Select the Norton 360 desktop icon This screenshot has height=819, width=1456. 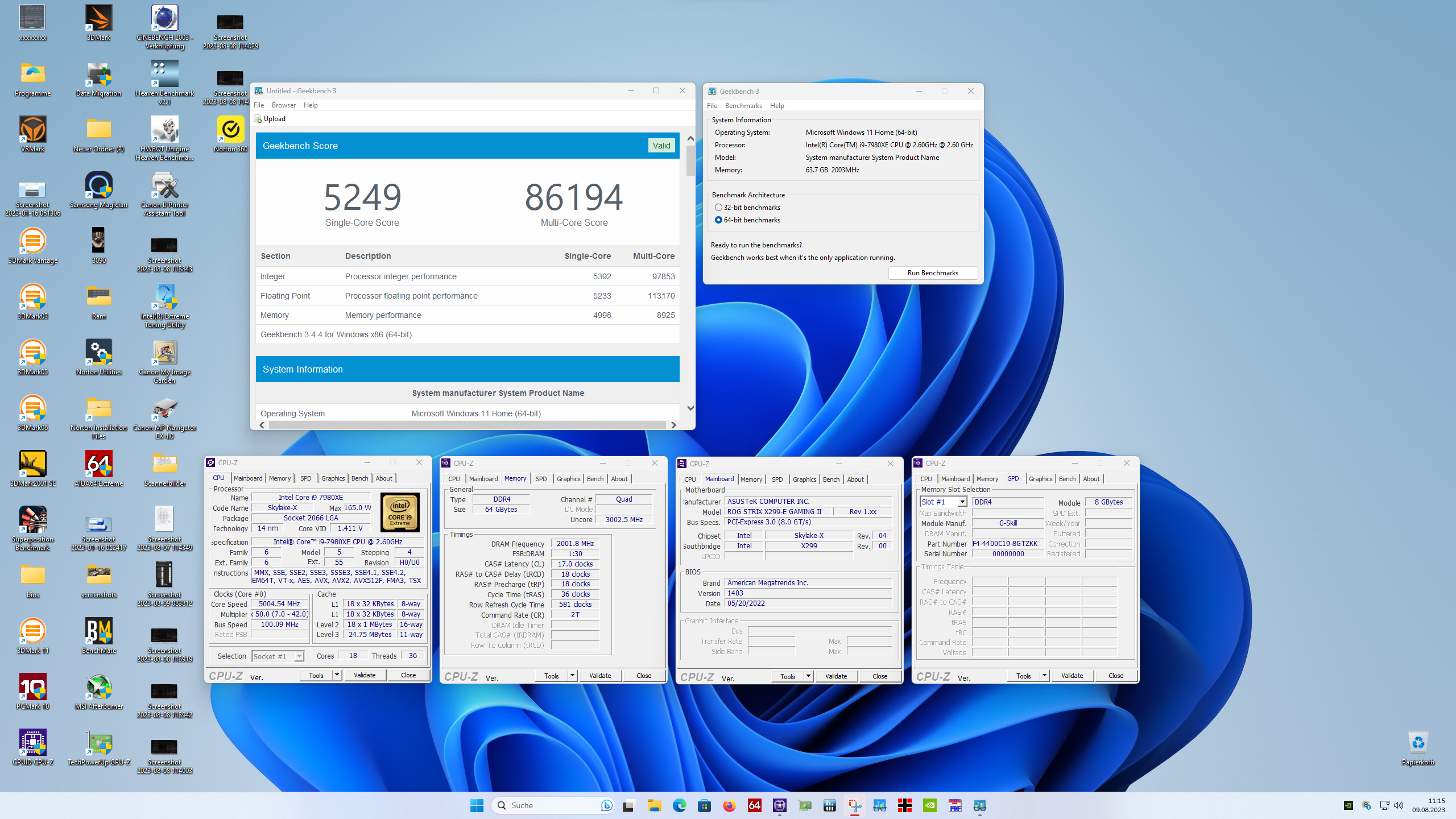coord(230,134)
